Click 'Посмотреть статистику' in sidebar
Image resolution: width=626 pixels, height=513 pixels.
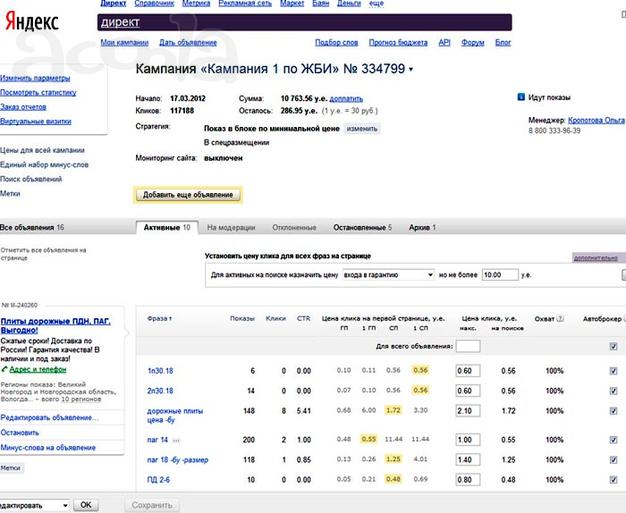coord(38,92)
